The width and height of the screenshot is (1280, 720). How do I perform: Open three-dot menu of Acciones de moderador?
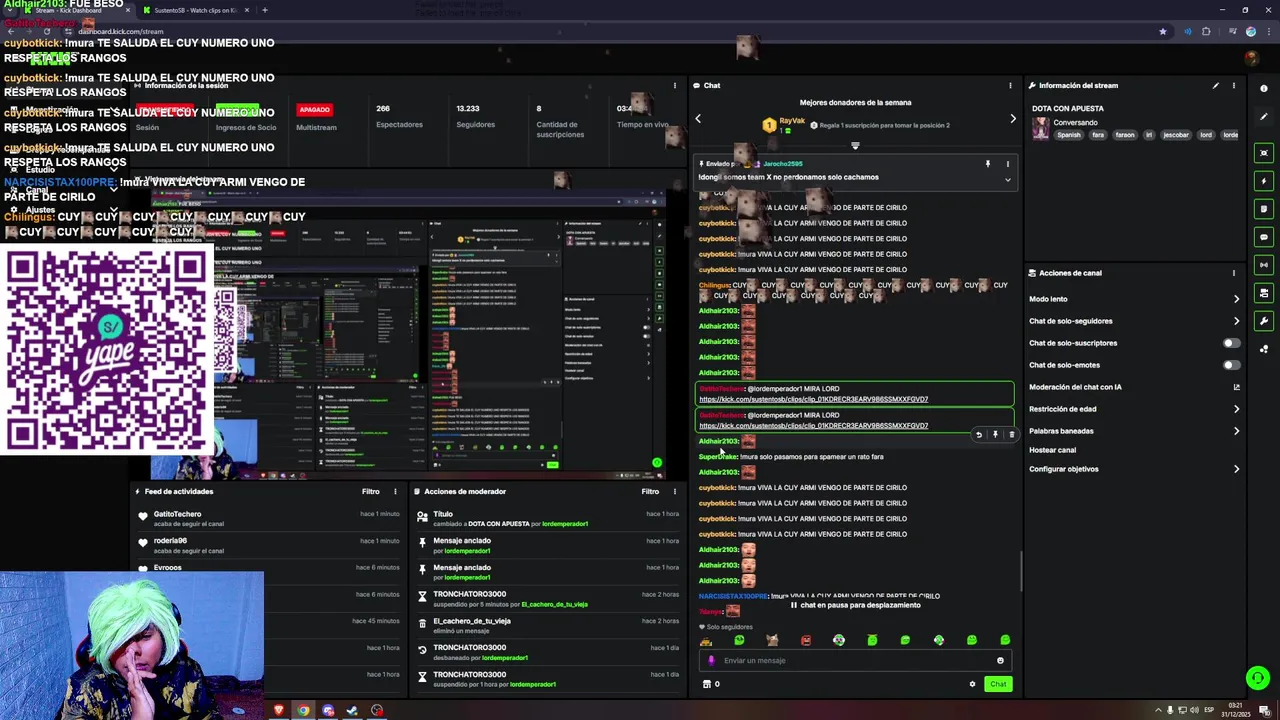pyautogui.click(x=674, y=491)
